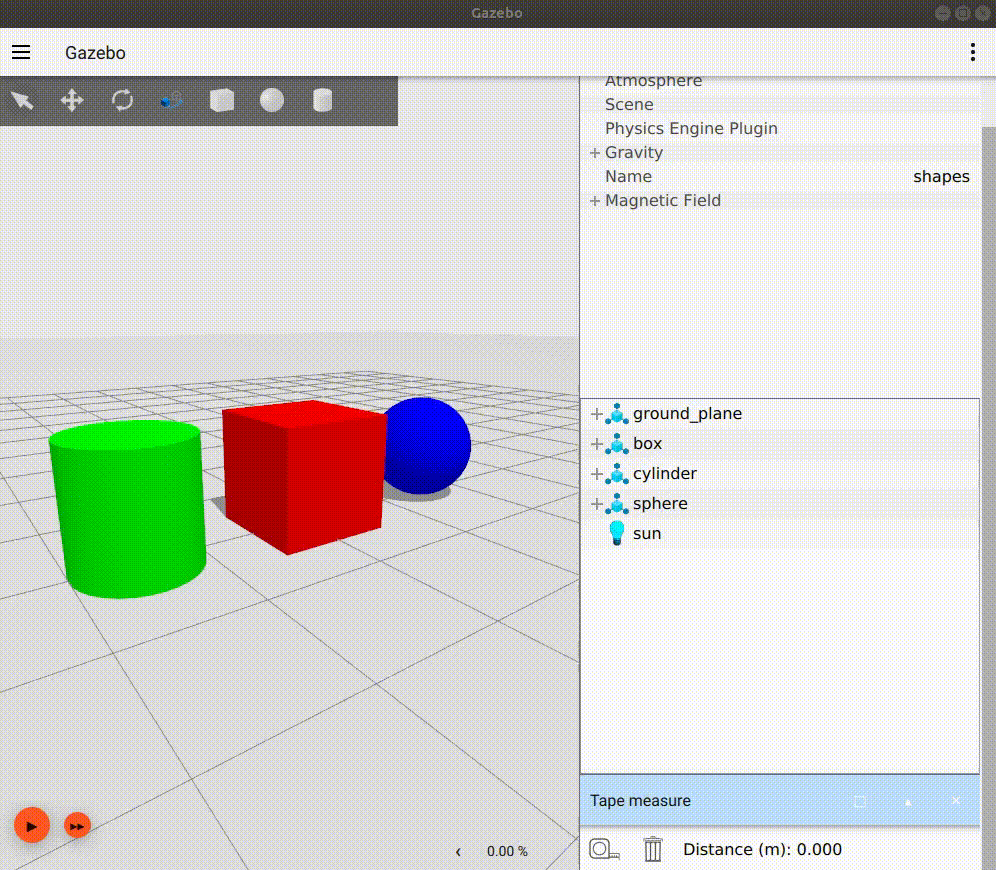Image resolution: width=996 pixels, height=870 pixels.
Task: Click the Gravity label
Action: click(633, 152)
